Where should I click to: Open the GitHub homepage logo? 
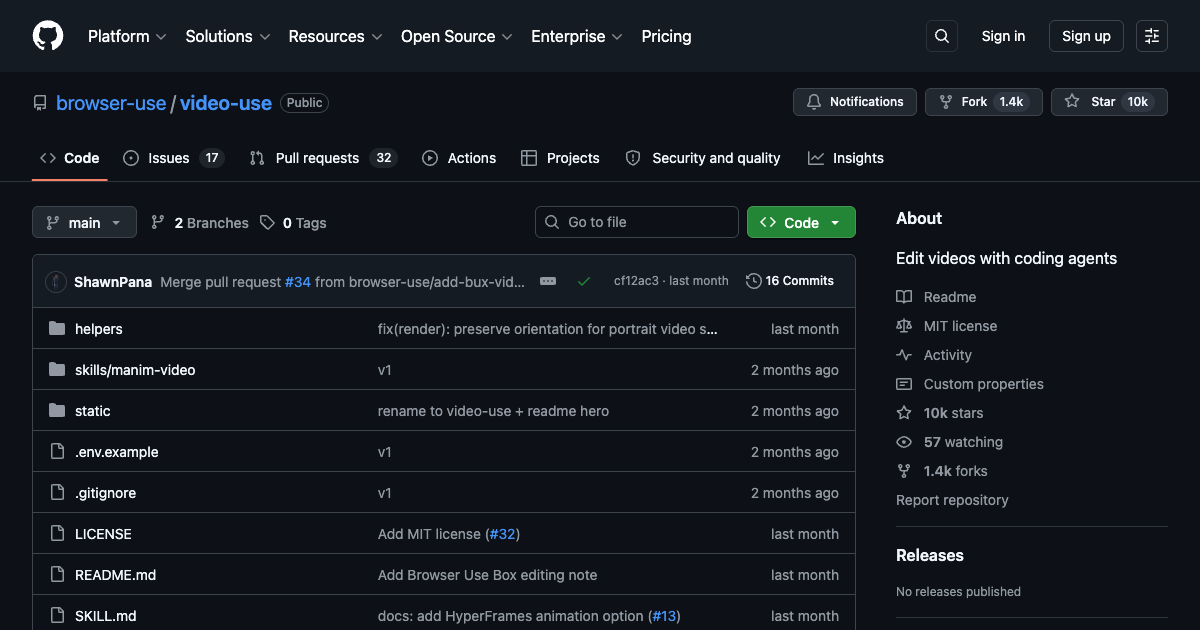[48, 36]
